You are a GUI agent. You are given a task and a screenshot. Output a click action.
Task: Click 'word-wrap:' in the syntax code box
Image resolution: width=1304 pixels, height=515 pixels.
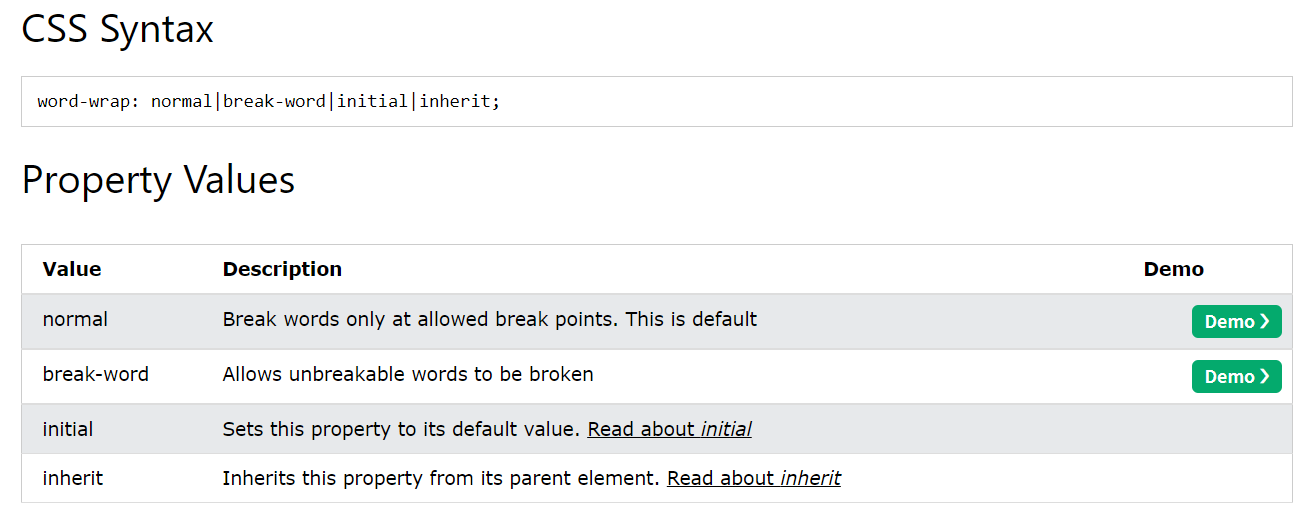pos(88,102)
